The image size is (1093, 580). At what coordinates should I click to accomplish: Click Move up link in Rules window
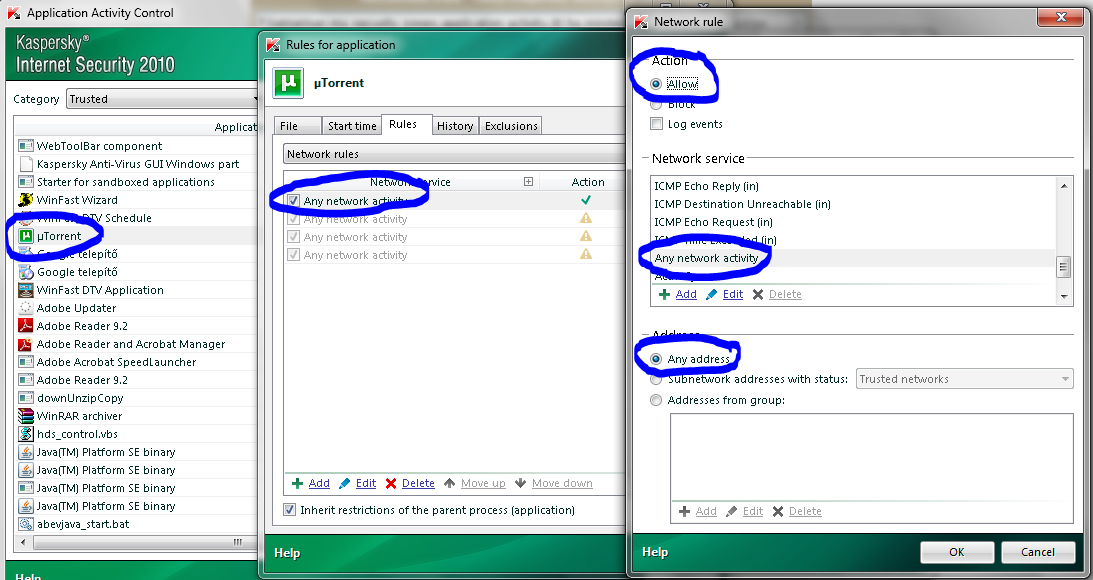(482, 483)
